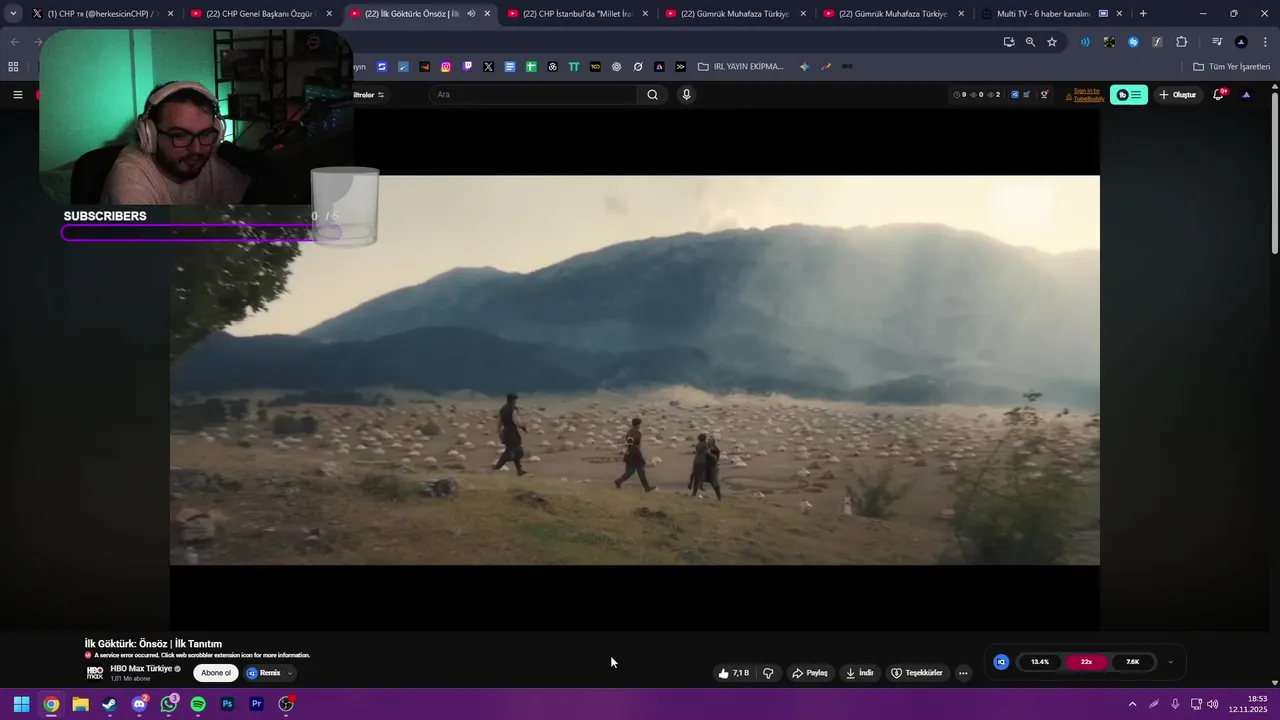Open Instagram bookmark in bookmarks bar
Screen dimensions: 1280x720
point(446,67)
